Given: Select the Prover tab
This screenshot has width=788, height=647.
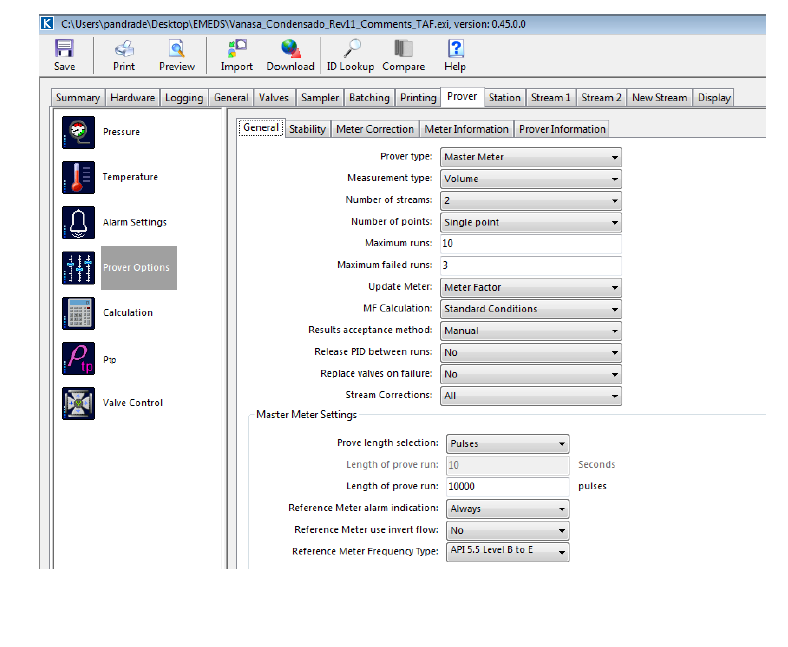Looking at the screenshot, I should (462, 96).
